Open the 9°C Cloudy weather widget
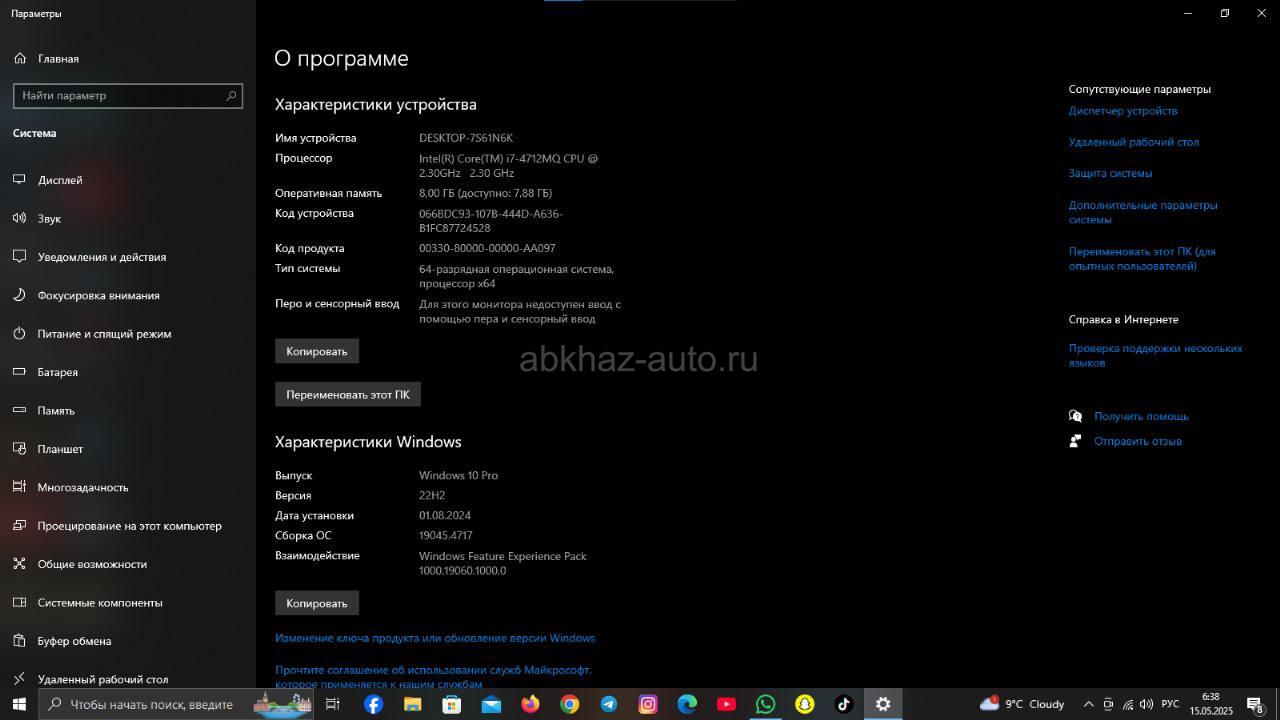The width and height of the screenshot is (1280, 720). (x=1021, y=704)
